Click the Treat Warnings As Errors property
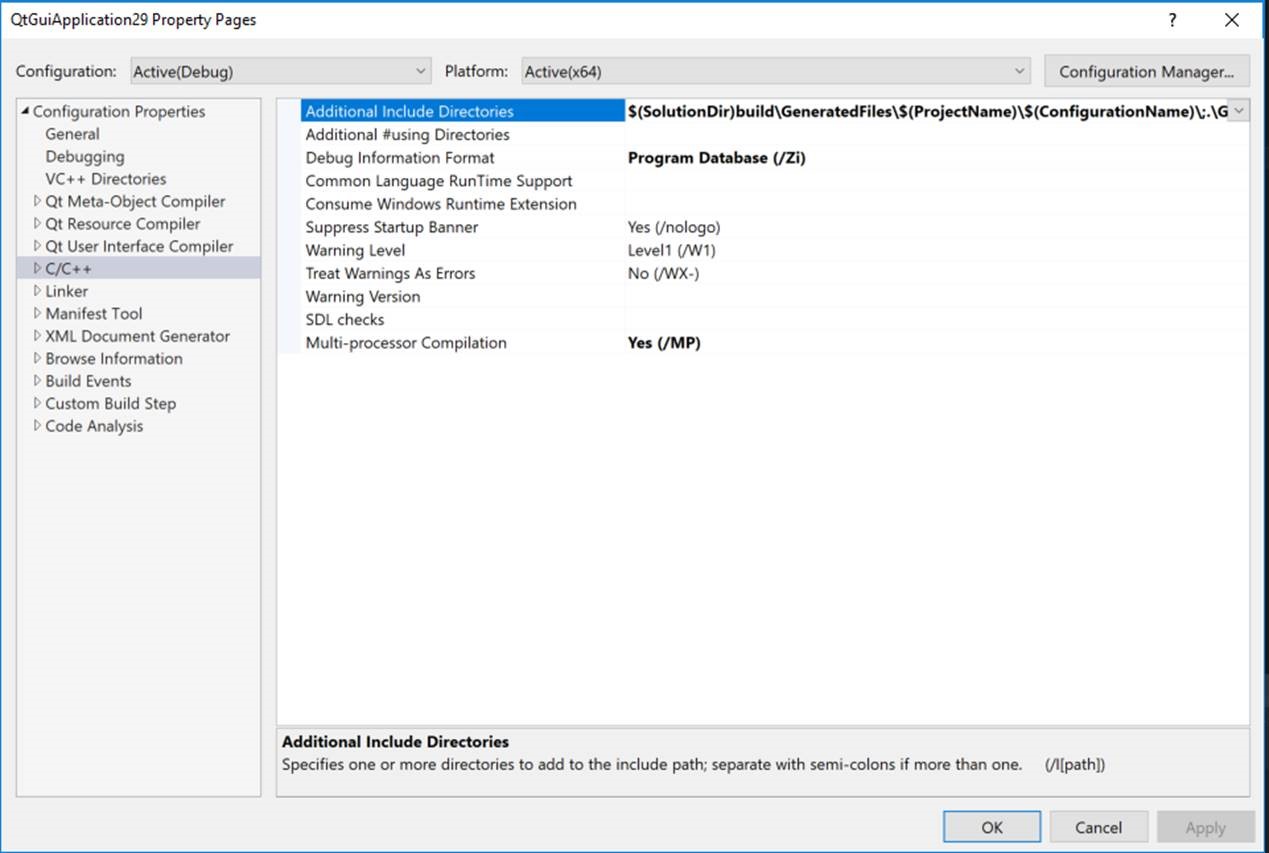Viewport: 1269px width, 853px height. click(x=390, y=273)
